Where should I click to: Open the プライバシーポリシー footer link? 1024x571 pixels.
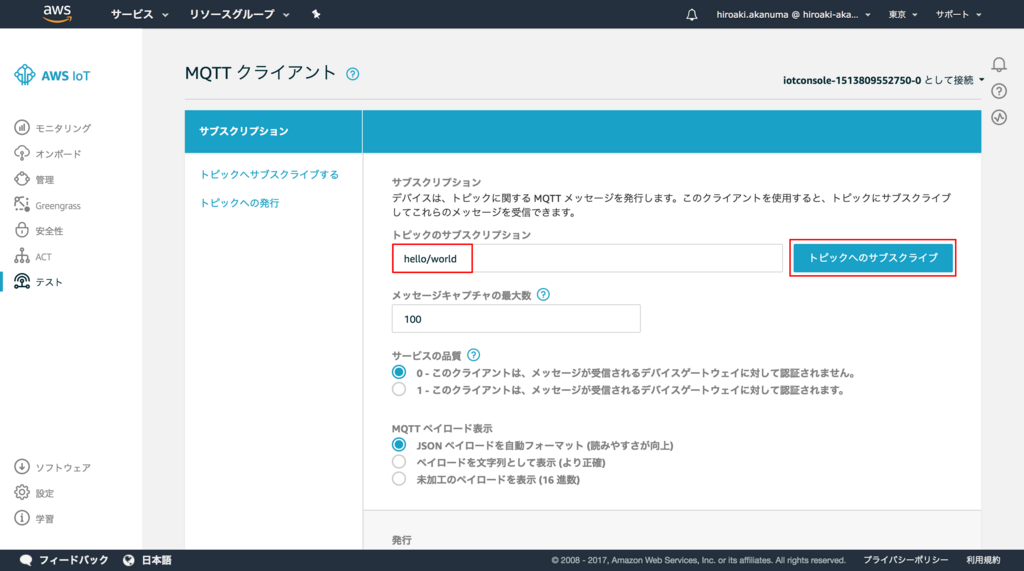[906, 560]
